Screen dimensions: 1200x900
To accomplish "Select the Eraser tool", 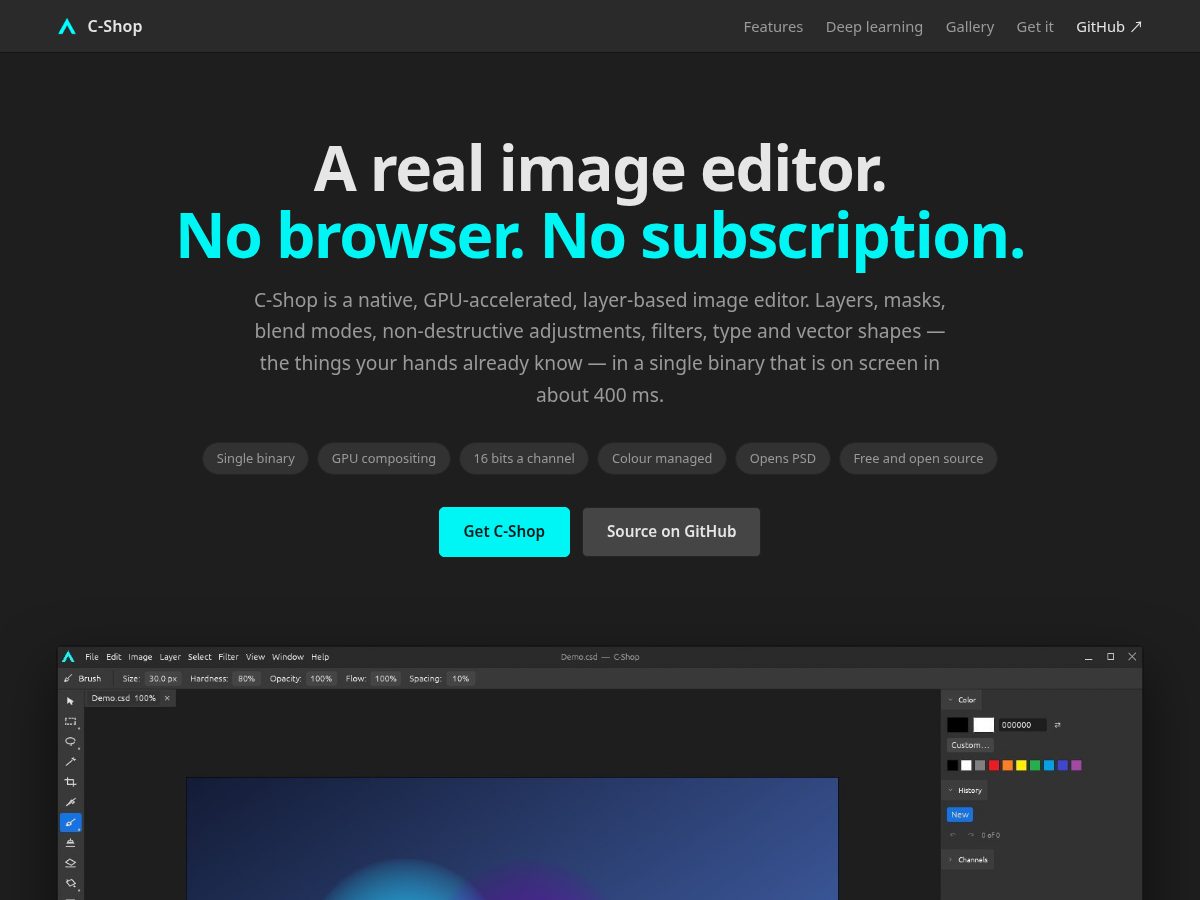I will click(70, 863).
